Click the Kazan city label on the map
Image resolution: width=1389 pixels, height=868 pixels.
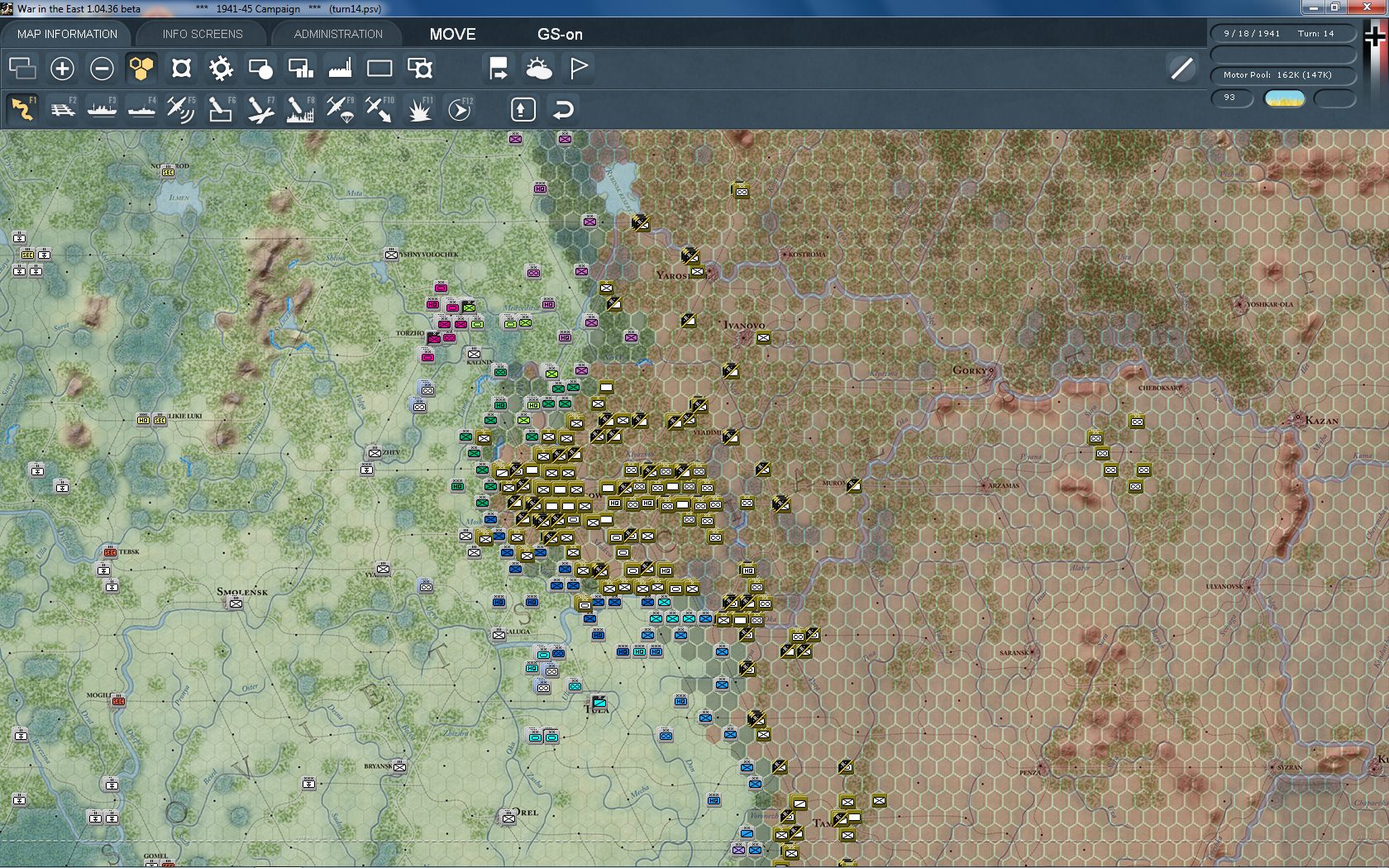(x=1321, y=420)
